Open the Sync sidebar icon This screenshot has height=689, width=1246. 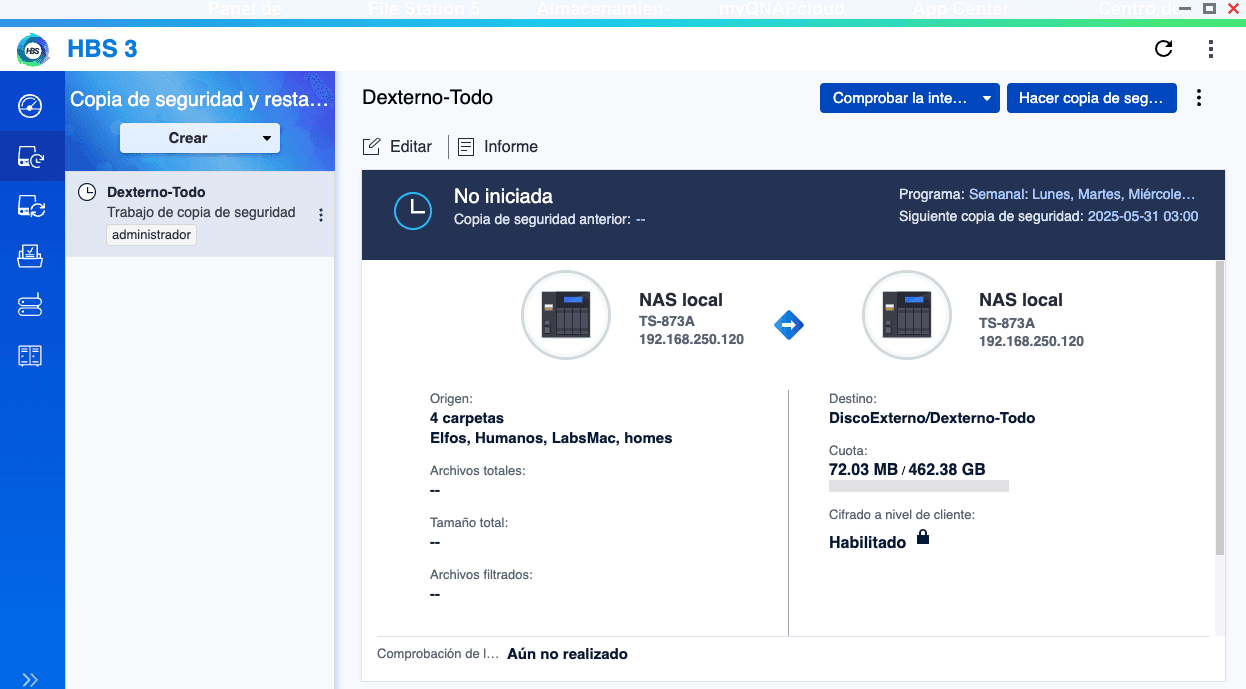point(31,206)
